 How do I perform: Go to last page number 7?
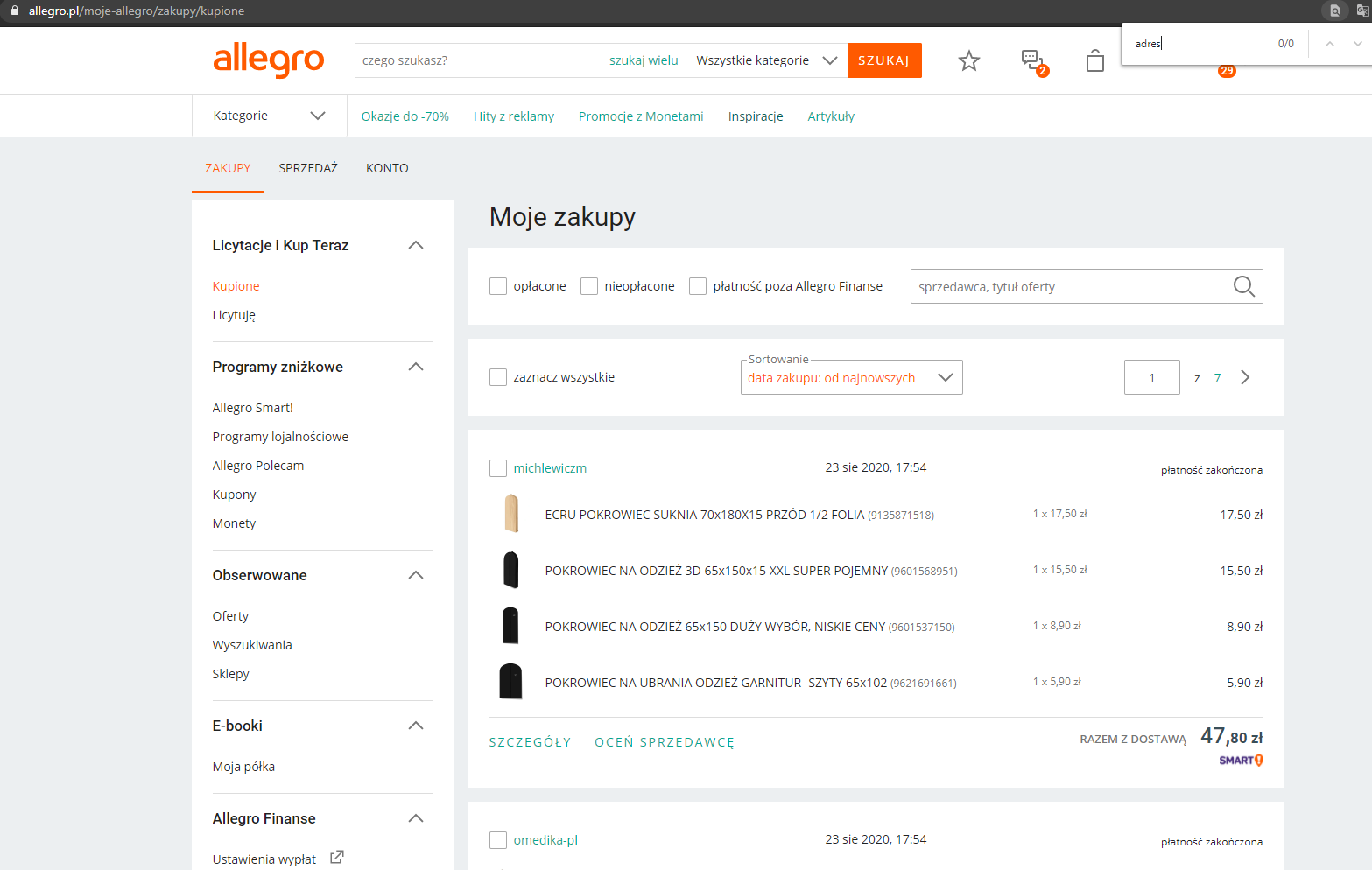1217,378
